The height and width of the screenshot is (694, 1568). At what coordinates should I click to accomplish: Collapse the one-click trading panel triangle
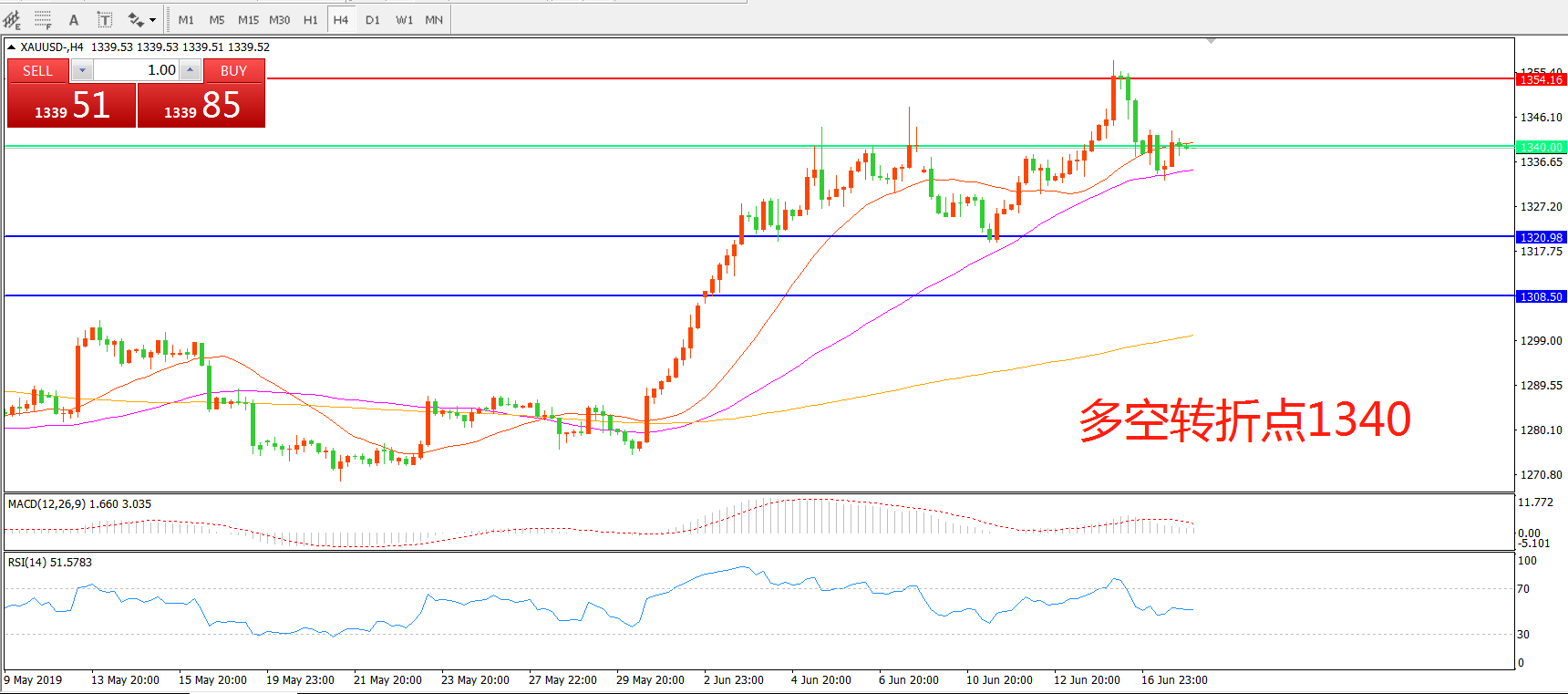11,47
